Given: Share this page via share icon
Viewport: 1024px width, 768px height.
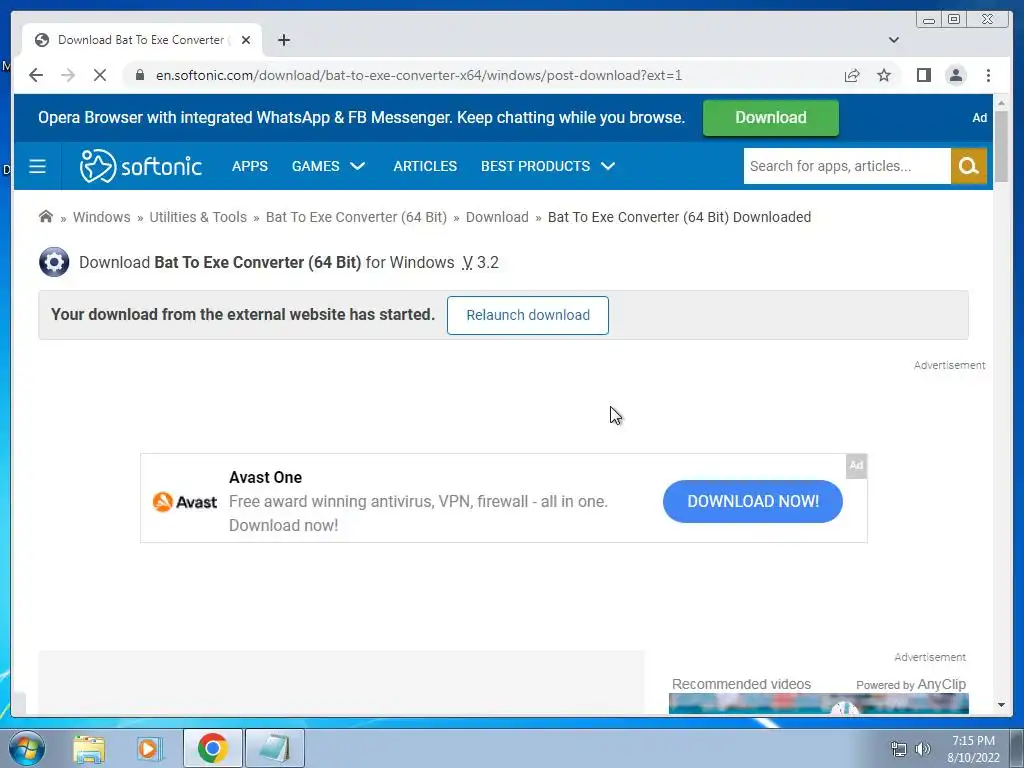Looking at the screenshot, I should [x=852, y=75].
